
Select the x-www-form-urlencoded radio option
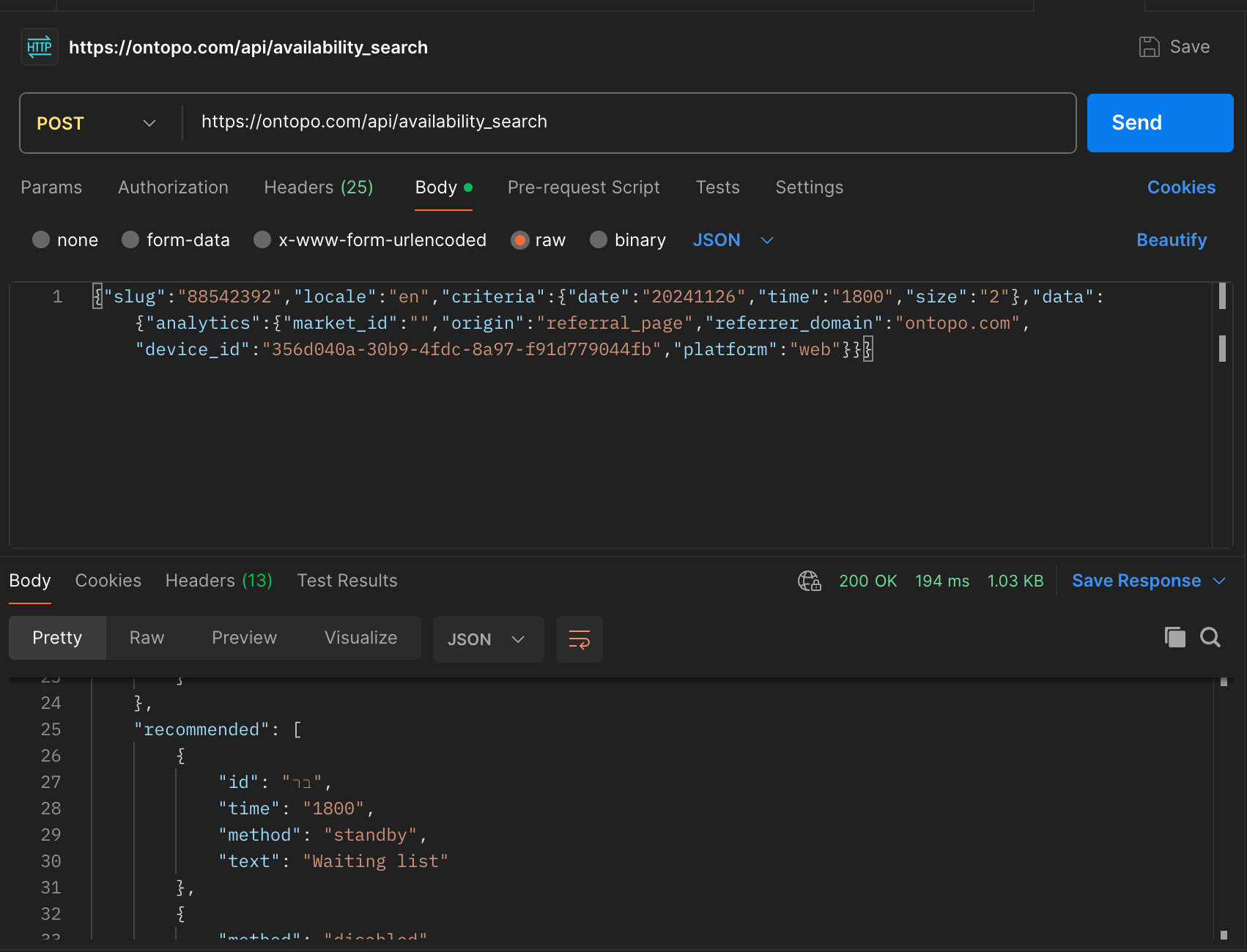click(262, 239)
